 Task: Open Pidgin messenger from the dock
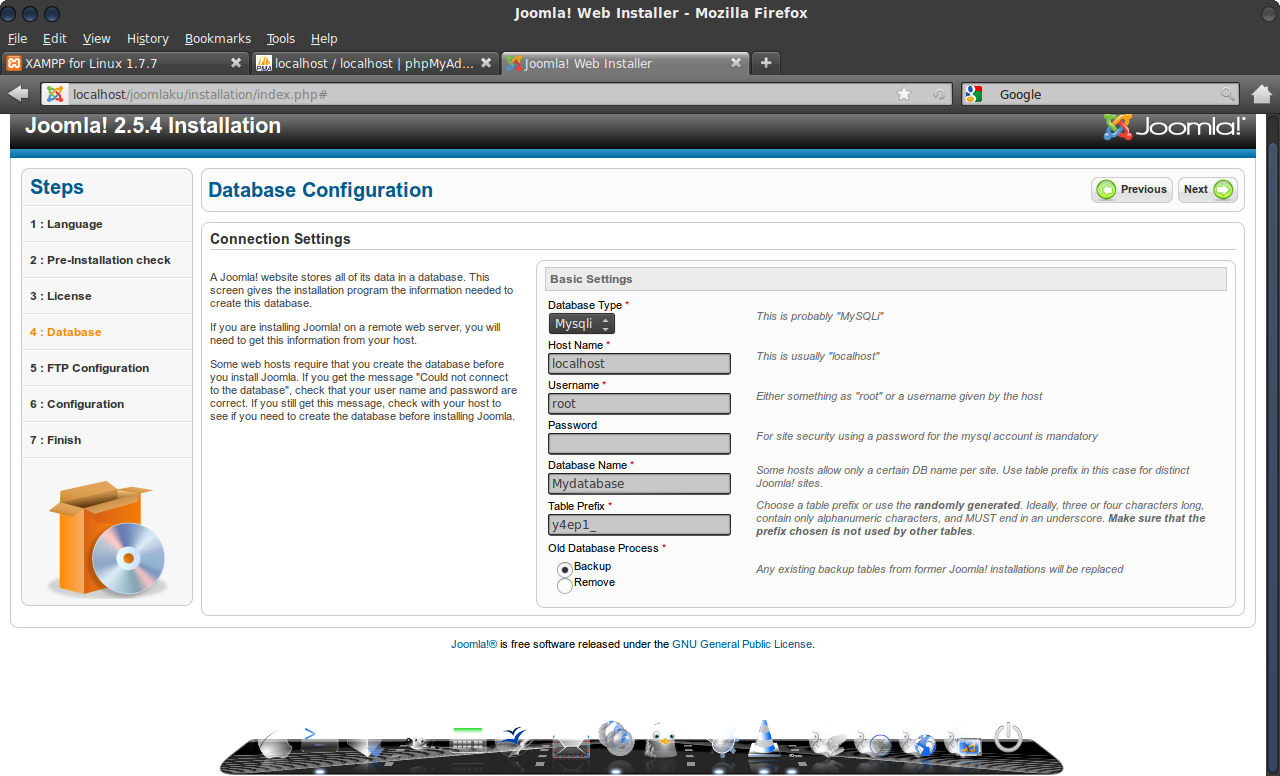pyautogui.click(x=661, y=741)
